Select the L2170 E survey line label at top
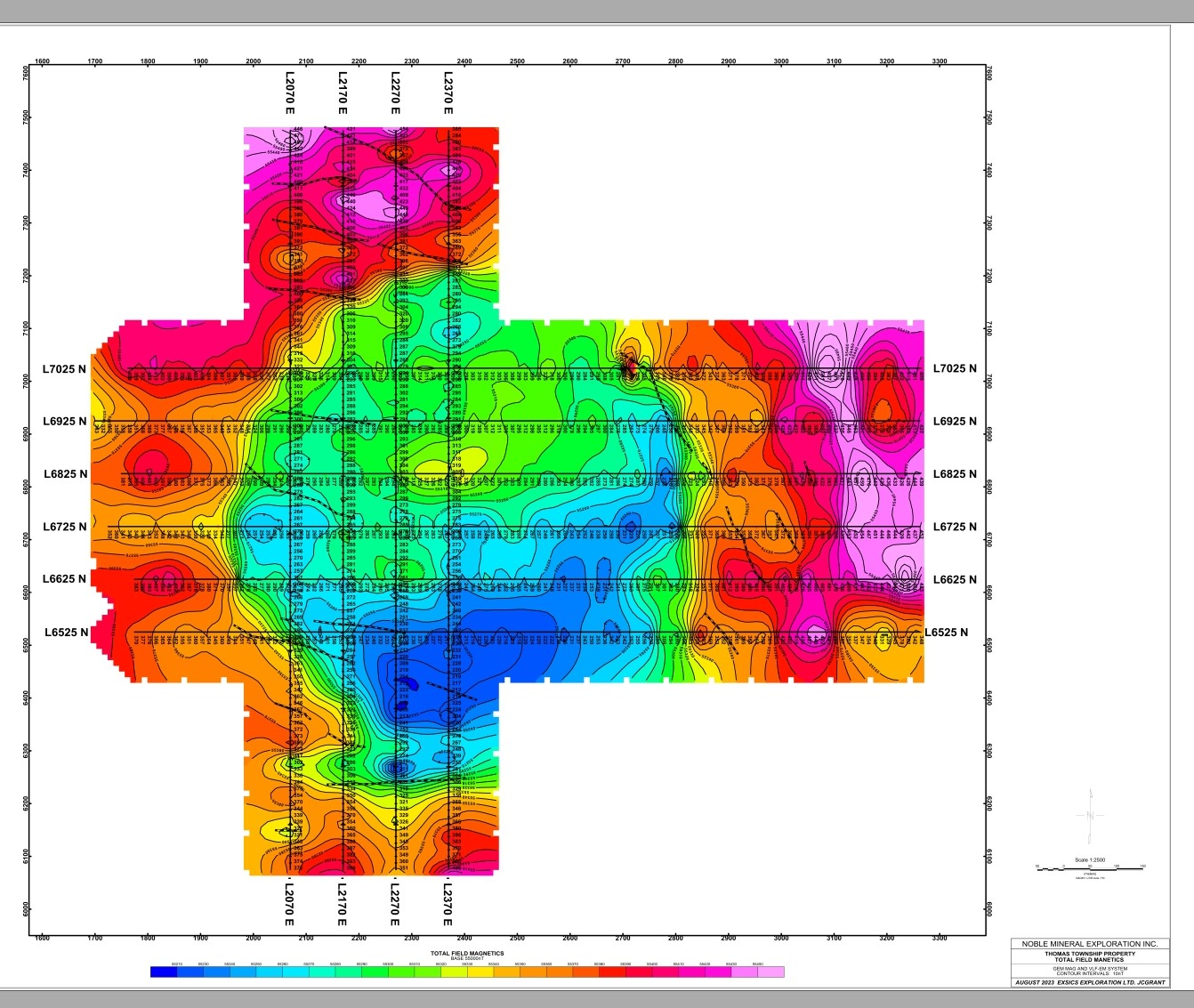The height and width of the screenshot is (1008, 1194). (x=342, y=93)
